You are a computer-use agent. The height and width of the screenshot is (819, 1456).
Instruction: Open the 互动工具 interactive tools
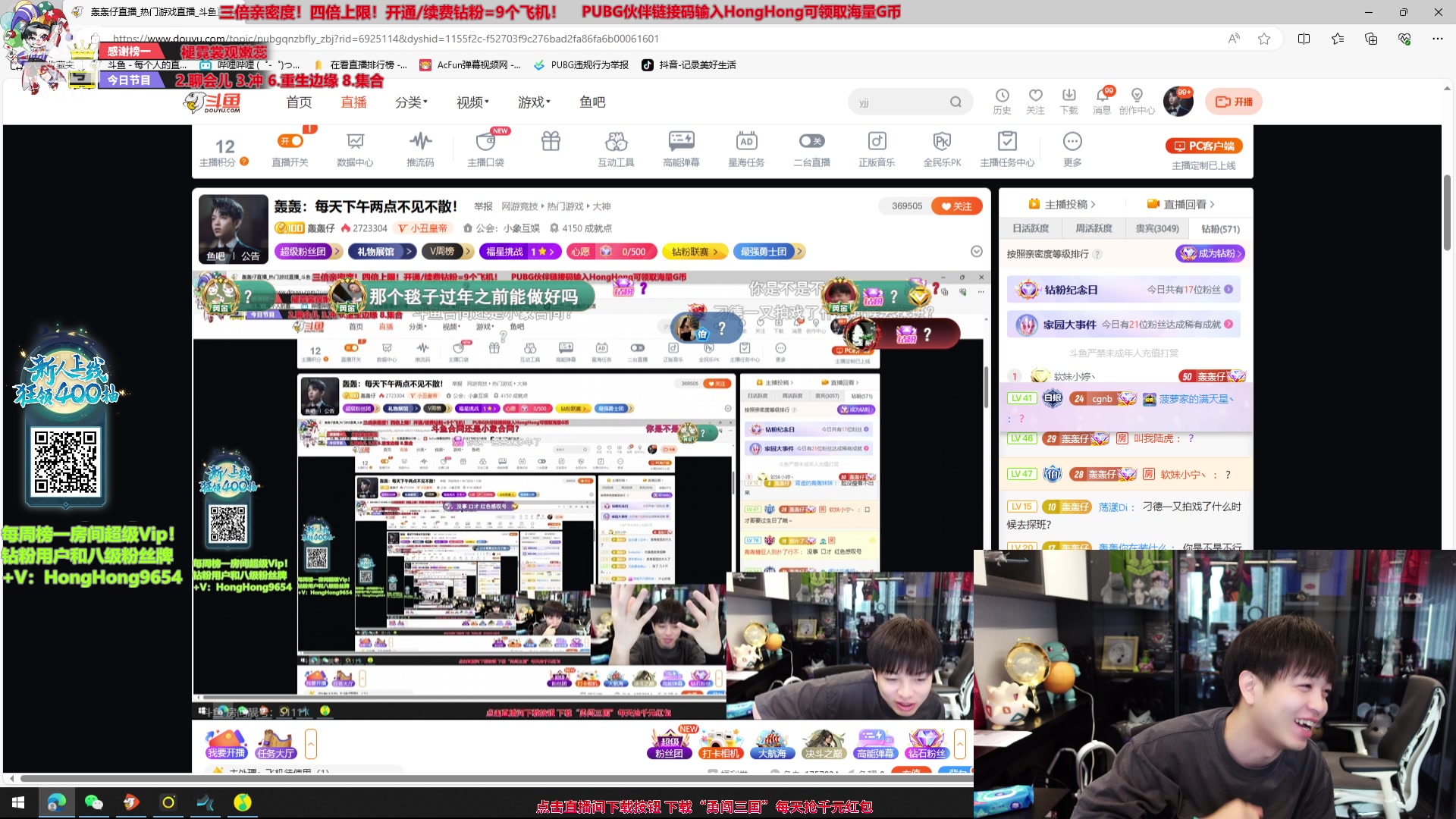[x=616, y=148]
